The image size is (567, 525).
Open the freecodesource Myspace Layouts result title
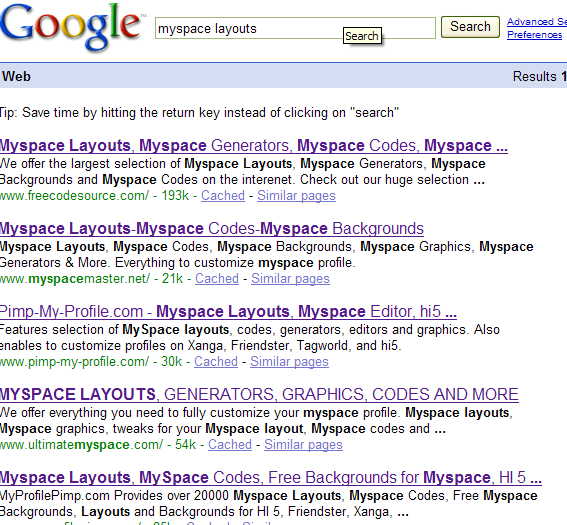click(254, 145)
